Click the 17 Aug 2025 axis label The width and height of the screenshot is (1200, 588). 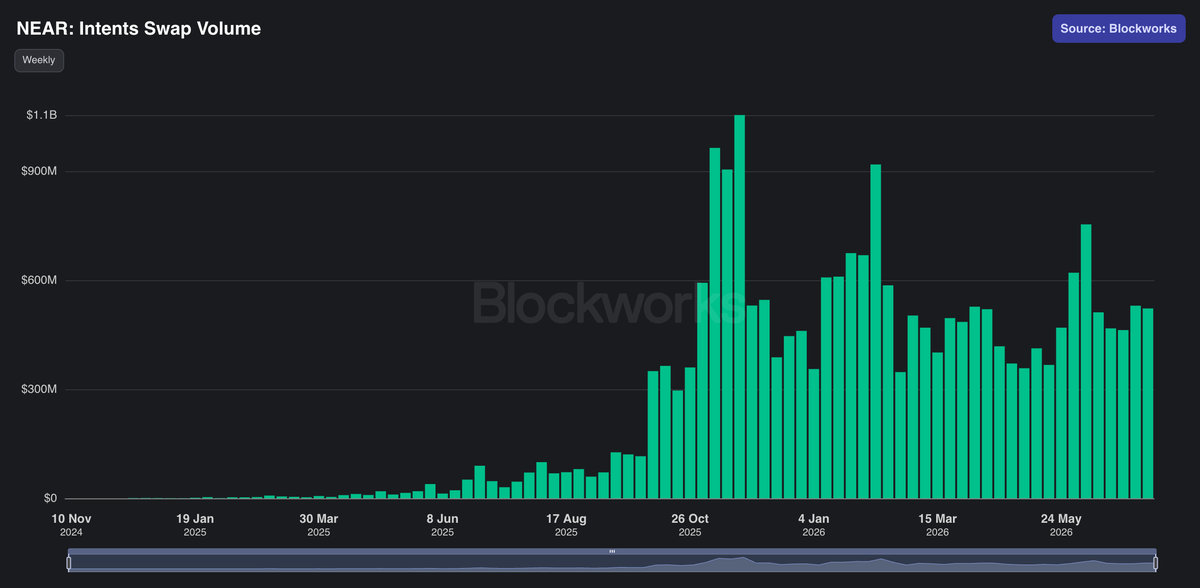[566, 525]
